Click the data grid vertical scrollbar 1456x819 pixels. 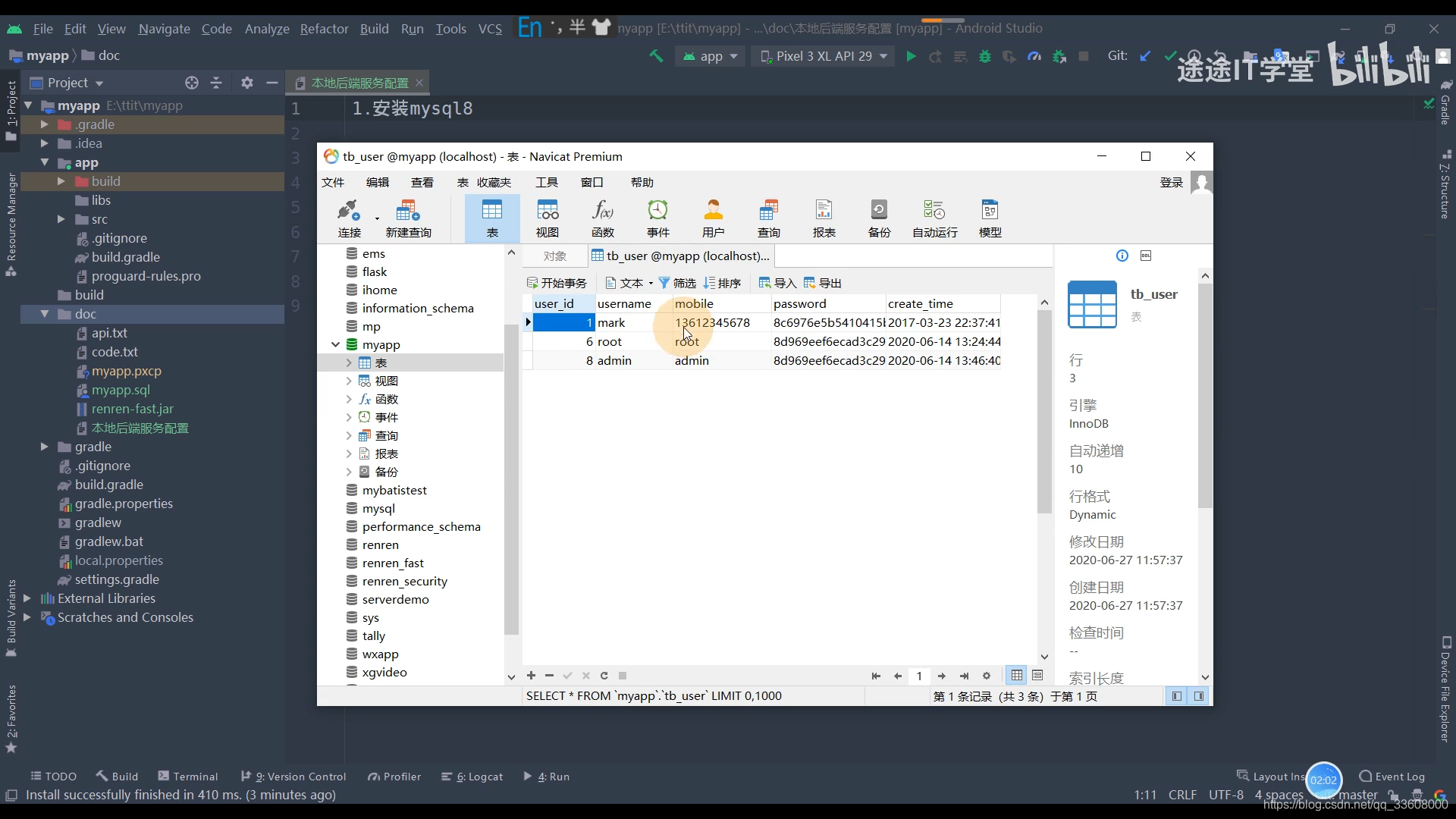(1044, 413)
